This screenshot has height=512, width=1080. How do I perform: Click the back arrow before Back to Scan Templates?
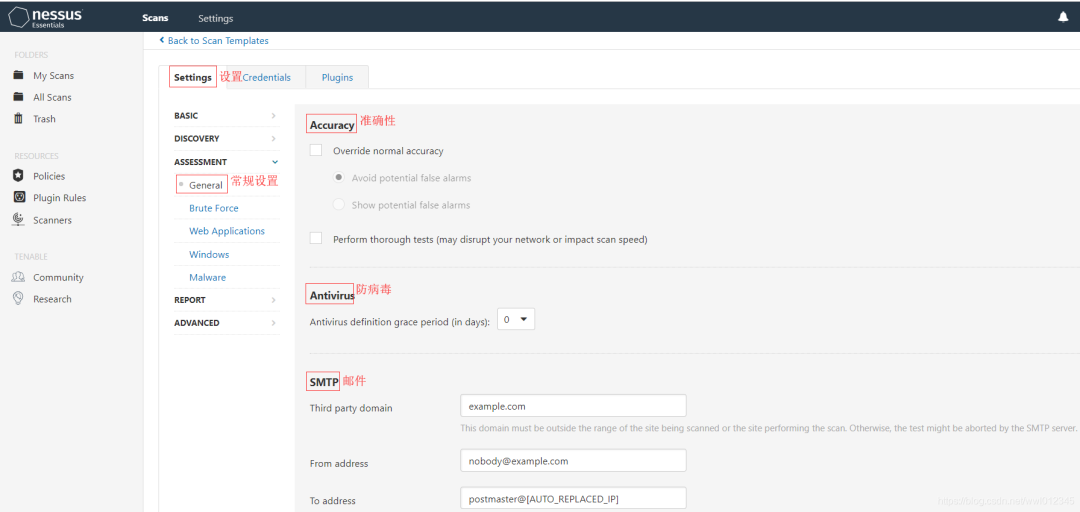coord(162,41)
